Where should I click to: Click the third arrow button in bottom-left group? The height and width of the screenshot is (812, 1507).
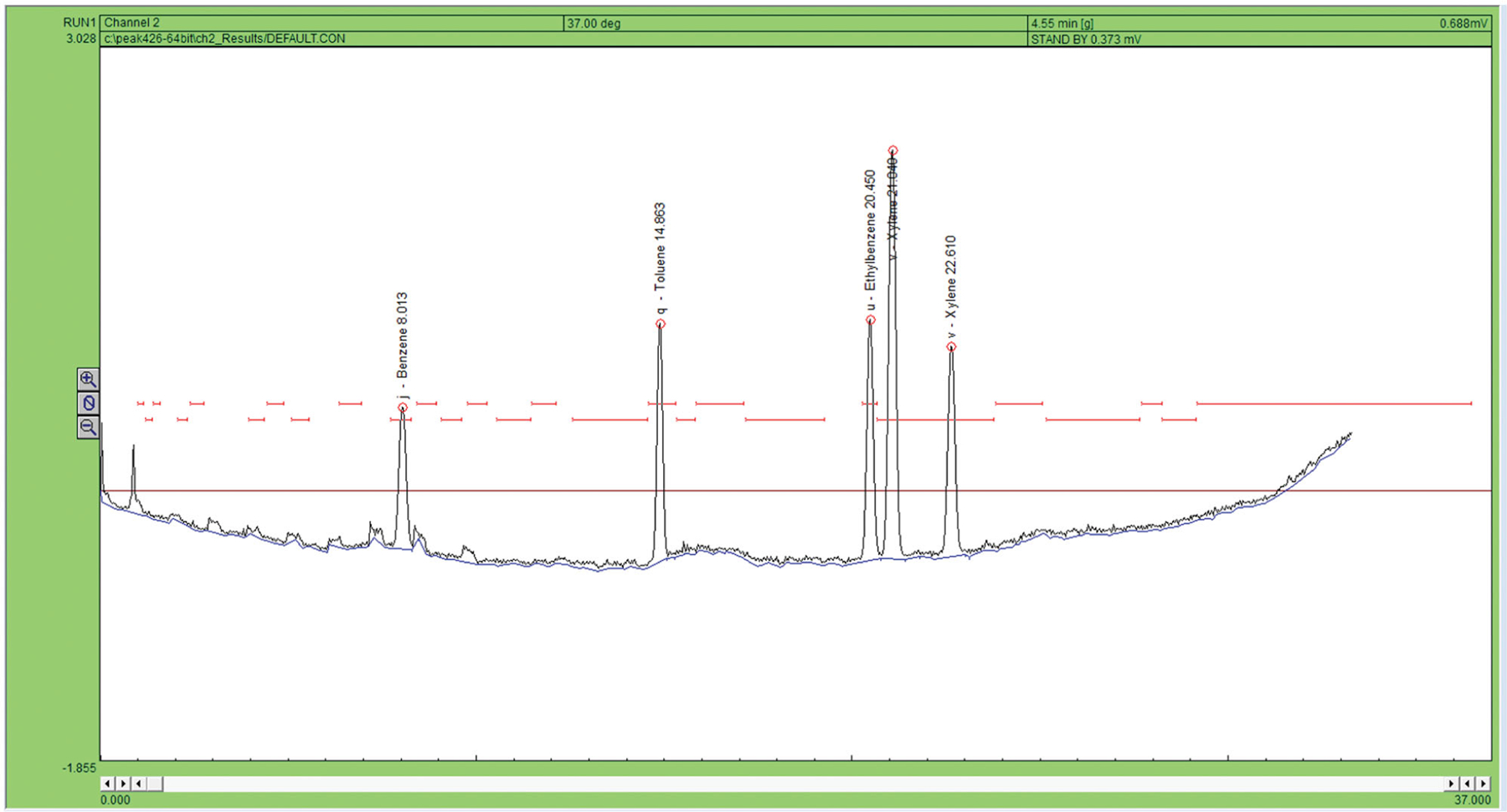point(139,784)
